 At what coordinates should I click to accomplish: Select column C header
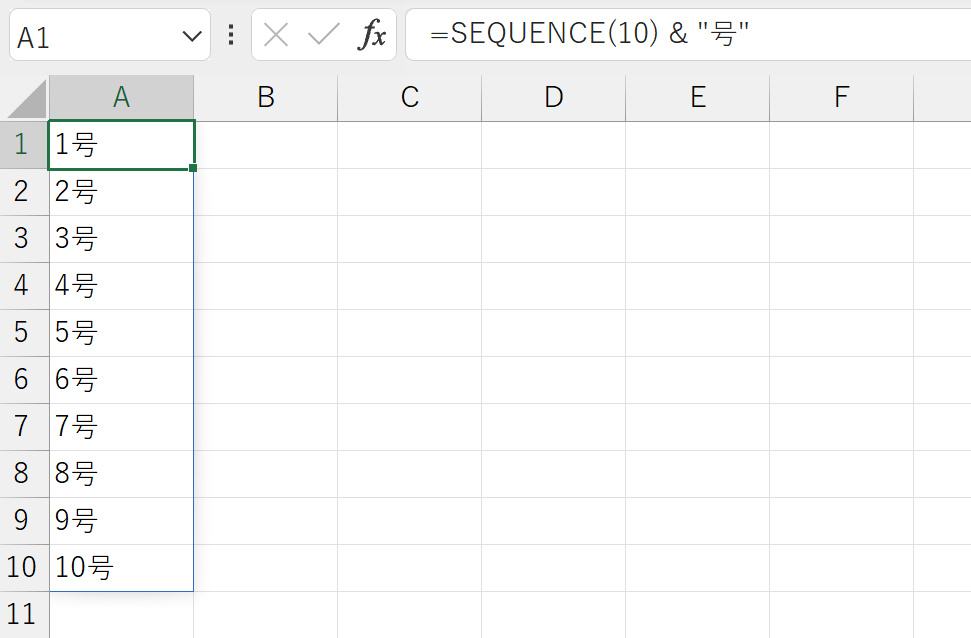click(410, 98)
